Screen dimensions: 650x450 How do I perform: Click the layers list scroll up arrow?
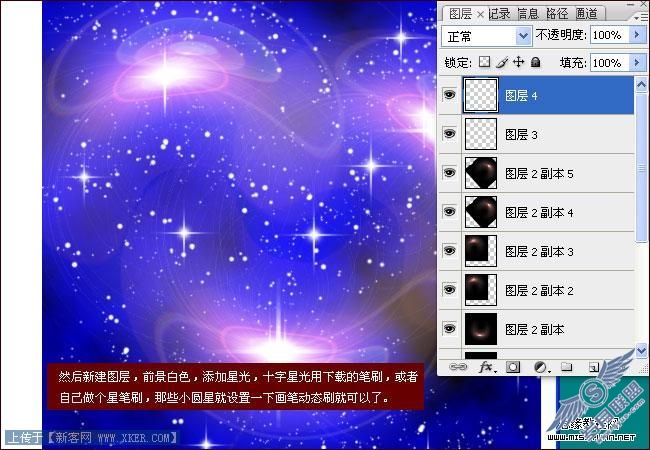point(641,85)
